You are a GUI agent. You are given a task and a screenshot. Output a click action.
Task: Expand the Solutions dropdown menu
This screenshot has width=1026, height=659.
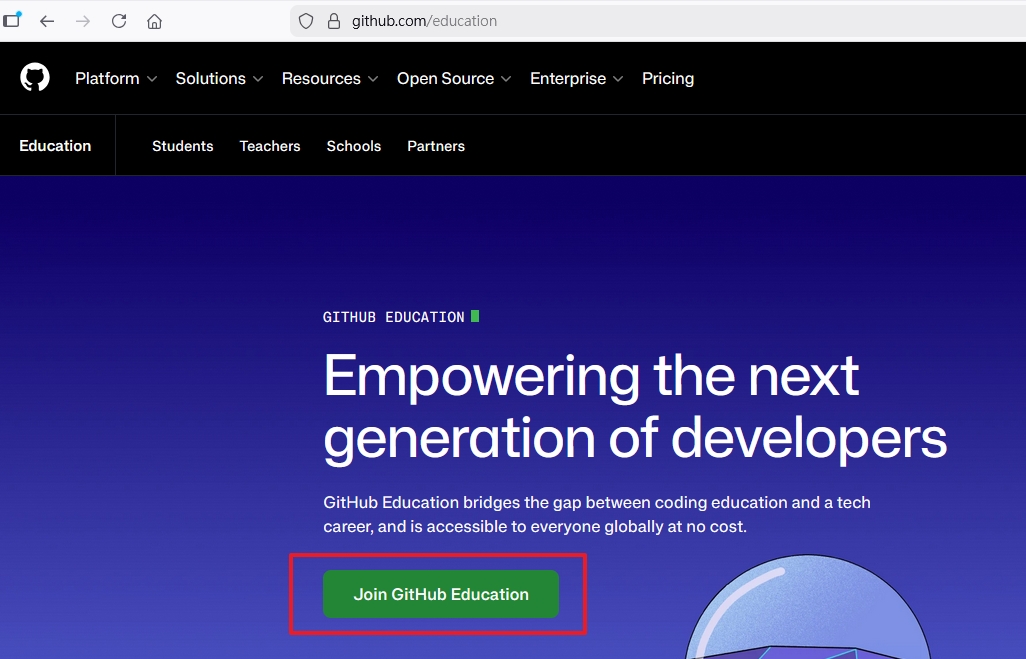click(x=219, y=79)
